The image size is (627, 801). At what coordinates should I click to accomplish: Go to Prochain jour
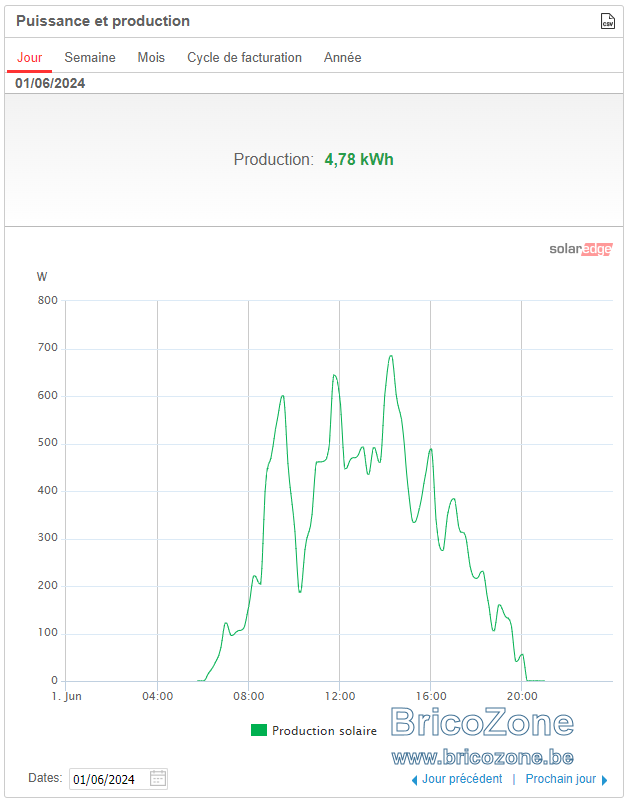point(561,779)
